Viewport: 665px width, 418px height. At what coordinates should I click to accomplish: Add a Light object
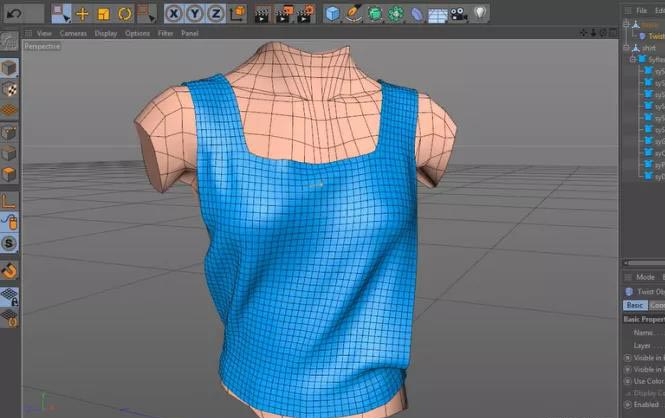click(x=480, y=13)
